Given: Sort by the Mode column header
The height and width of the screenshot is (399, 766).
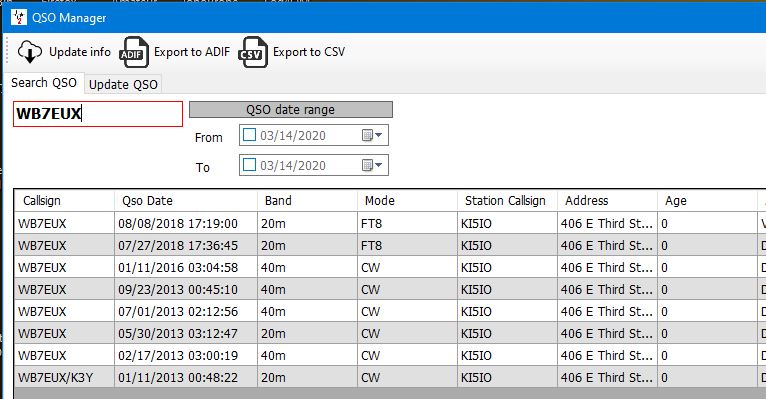Looking at the screenshot, I should pos(407,201).
